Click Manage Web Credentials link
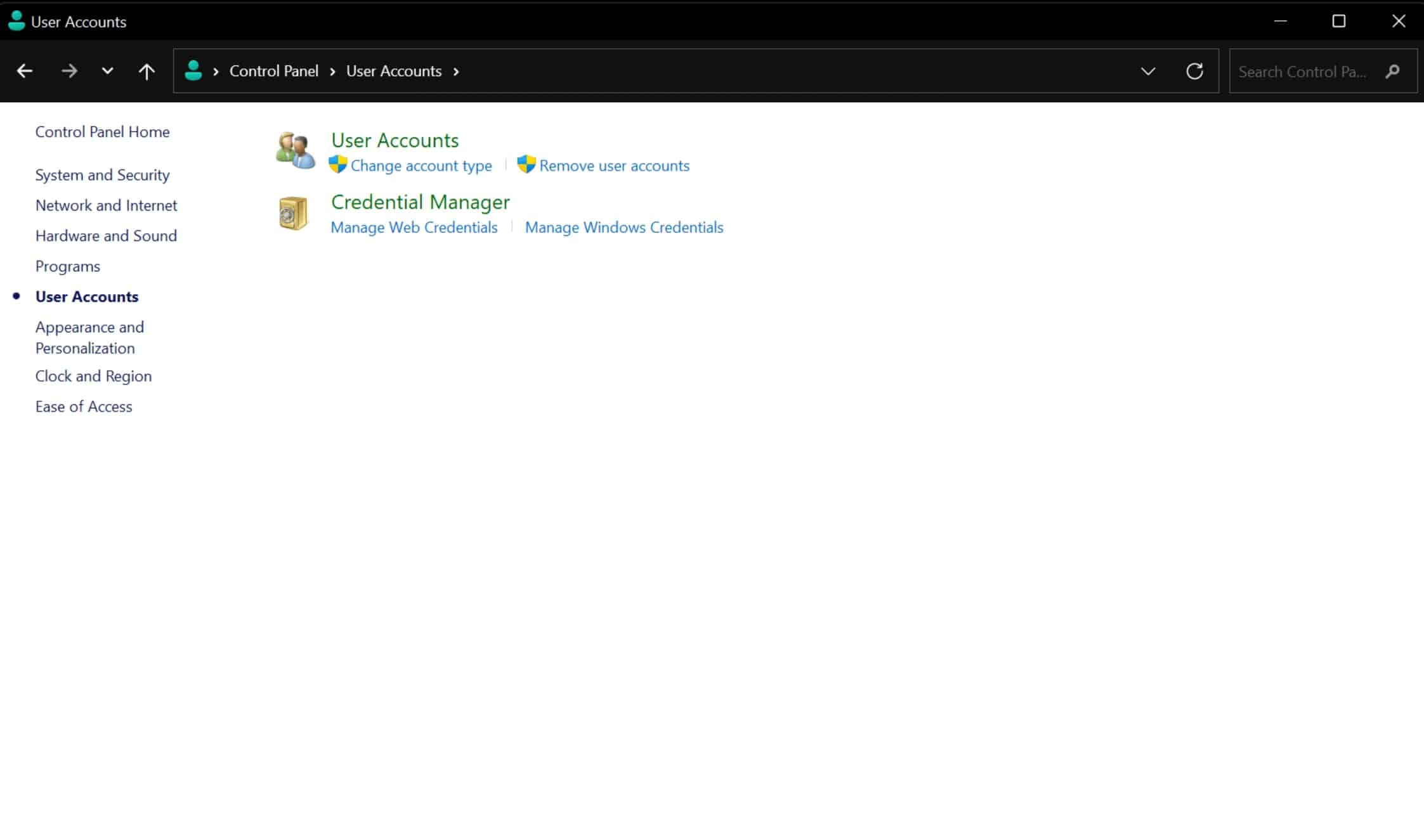 [x=414, y=227]
